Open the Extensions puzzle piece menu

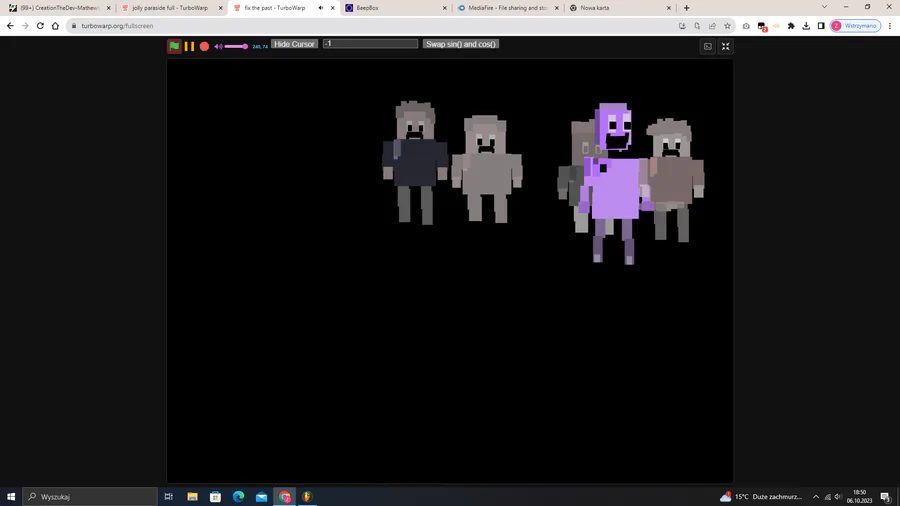tap(791, 26)
